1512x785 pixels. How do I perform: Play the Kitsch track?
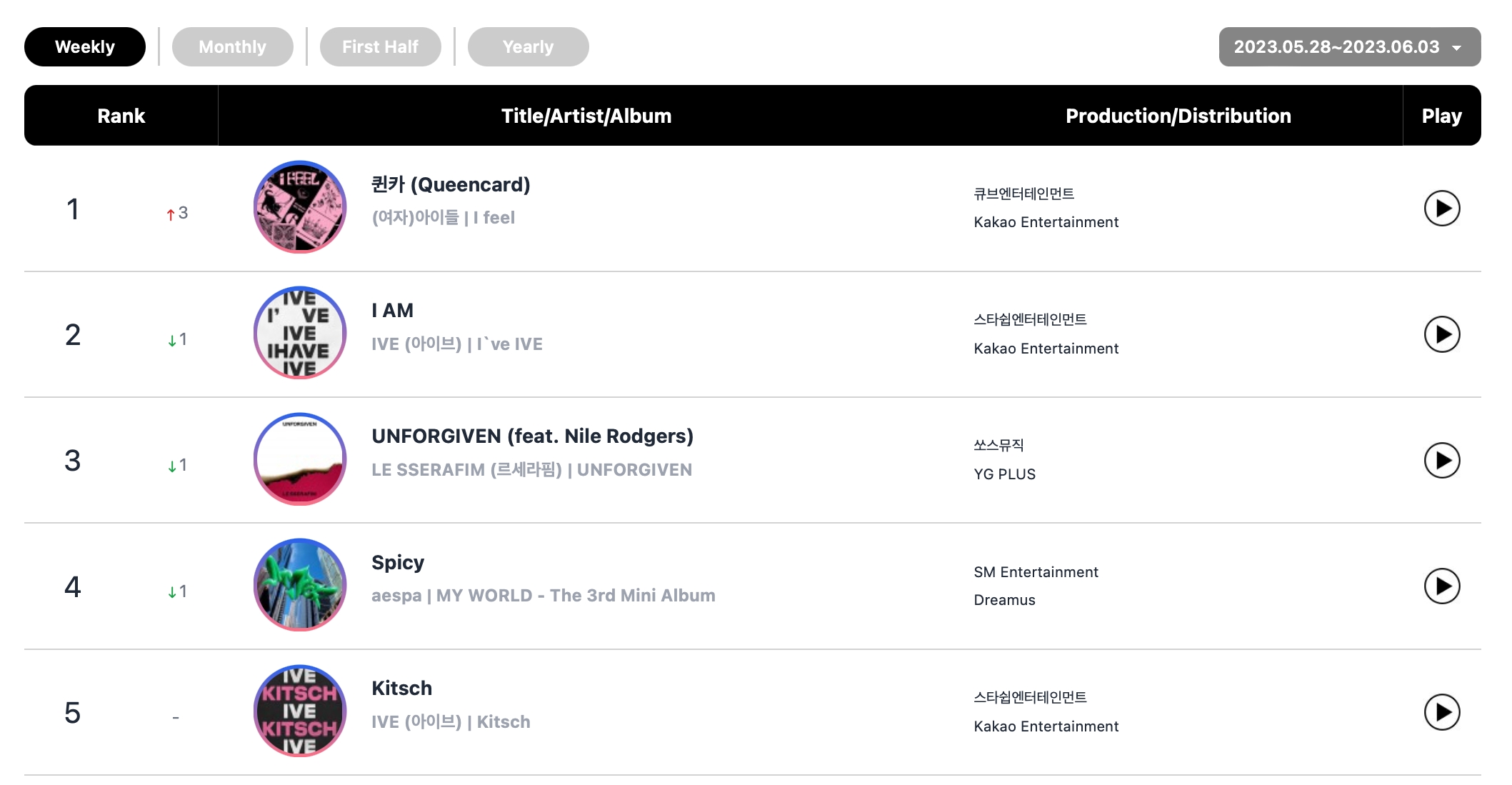point(1441,712)
